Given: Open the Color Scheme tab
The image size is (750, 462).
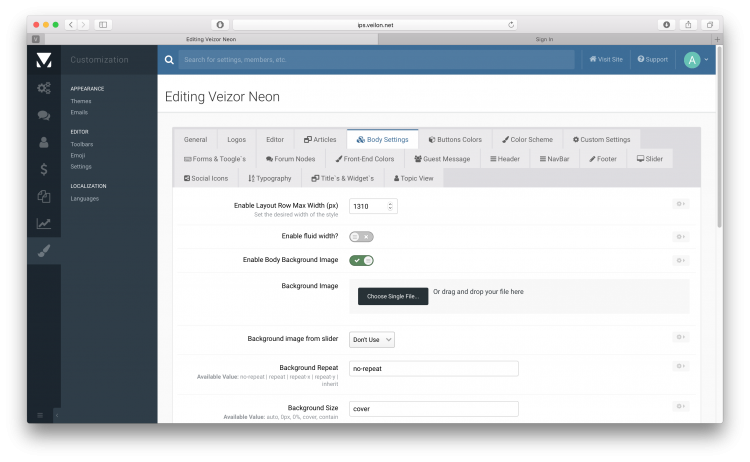Looking at the screenshot, I should click(527, 140).
